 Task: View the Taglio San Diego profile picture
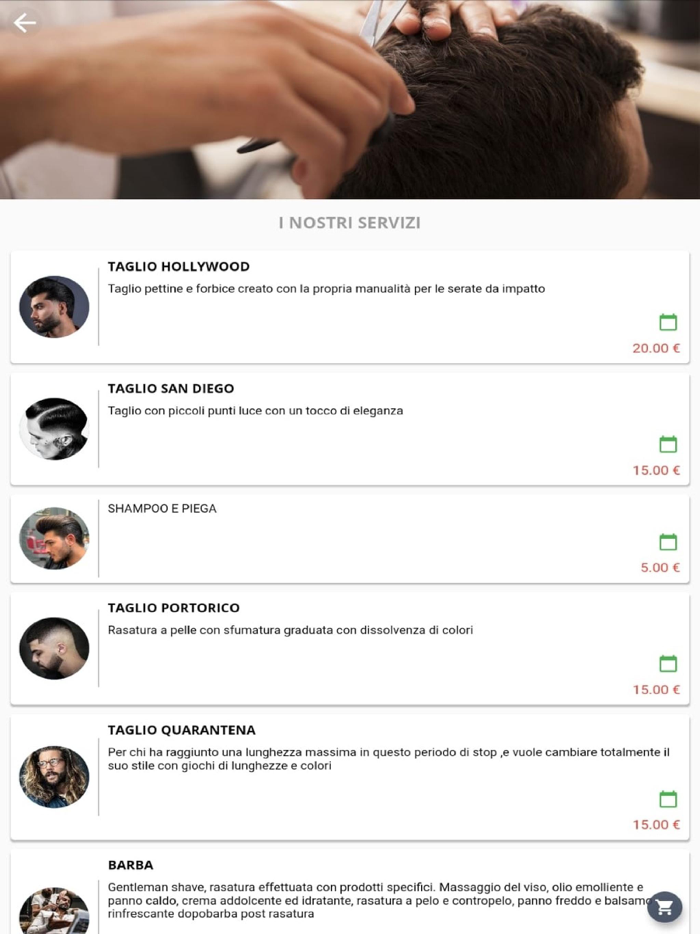(54, 429)
